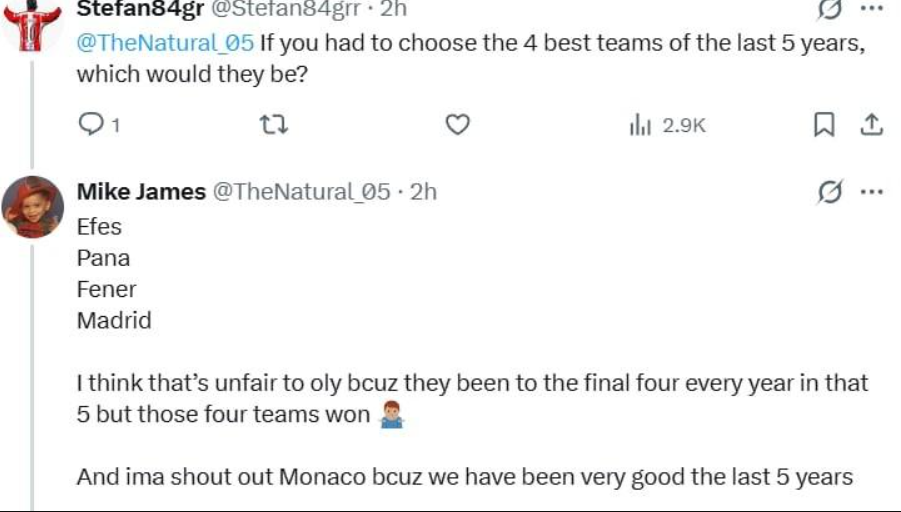Click Grok icon on Mike James's reply

click(x=829, y=192)
